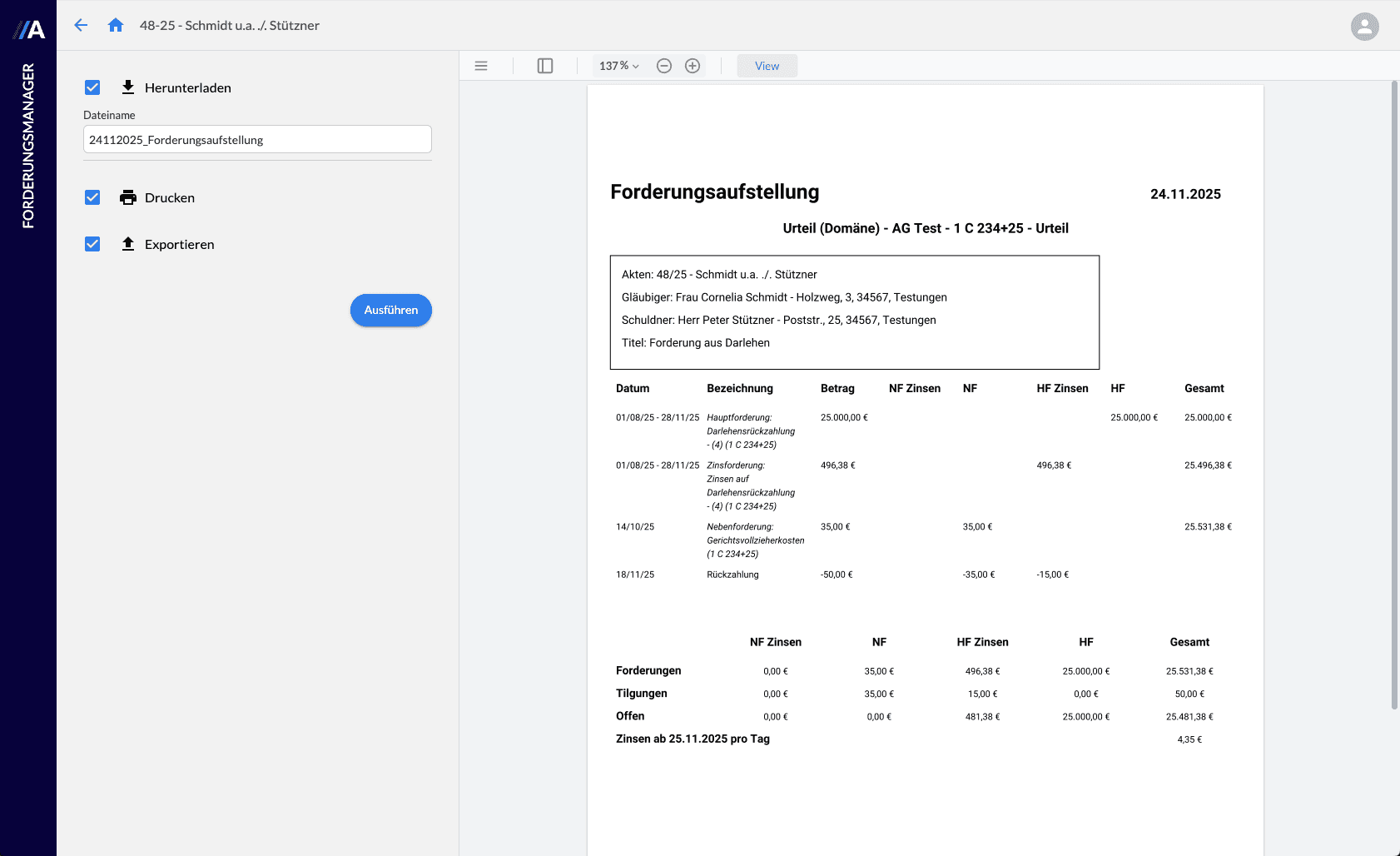Open the PDF viewer hamburger menu
Image resolution: width=1400 pixels, height=856 pixels.
481,66
